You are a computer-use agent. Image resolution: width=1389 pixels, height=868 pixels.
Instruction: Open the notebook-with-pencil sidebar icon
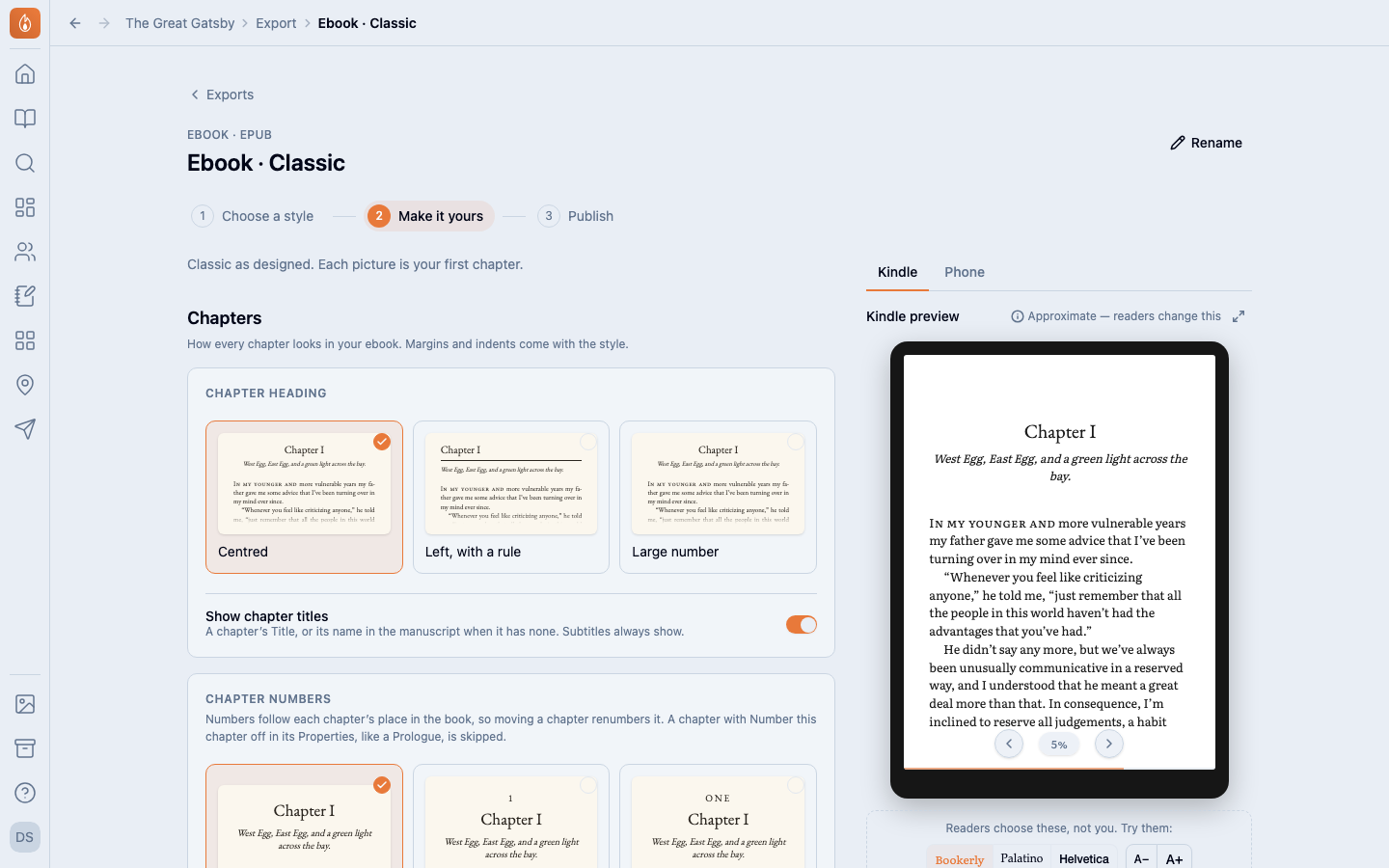coord(25,296)
